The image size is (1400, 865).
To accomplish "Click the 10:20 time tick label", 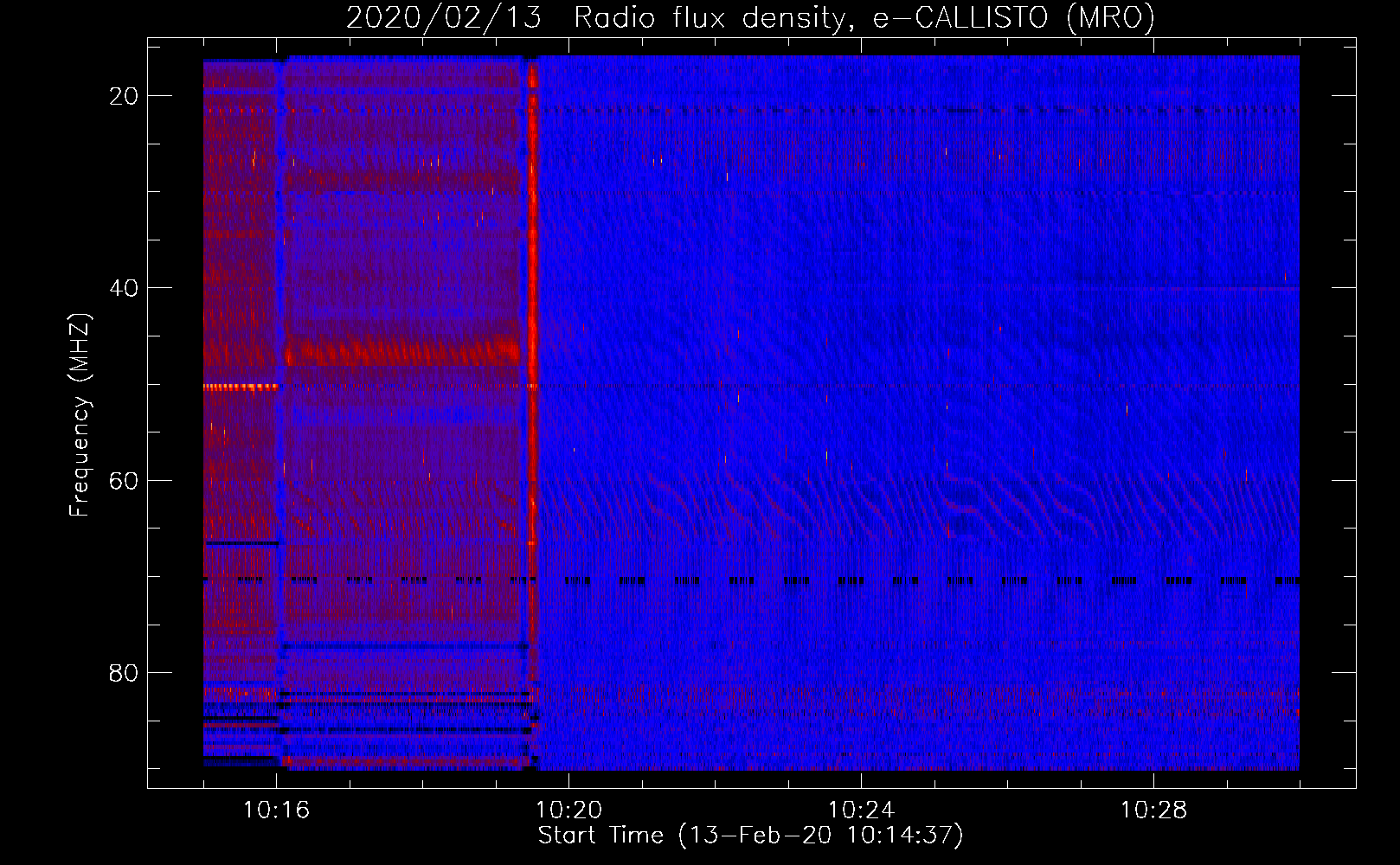I will click(568, 810).
